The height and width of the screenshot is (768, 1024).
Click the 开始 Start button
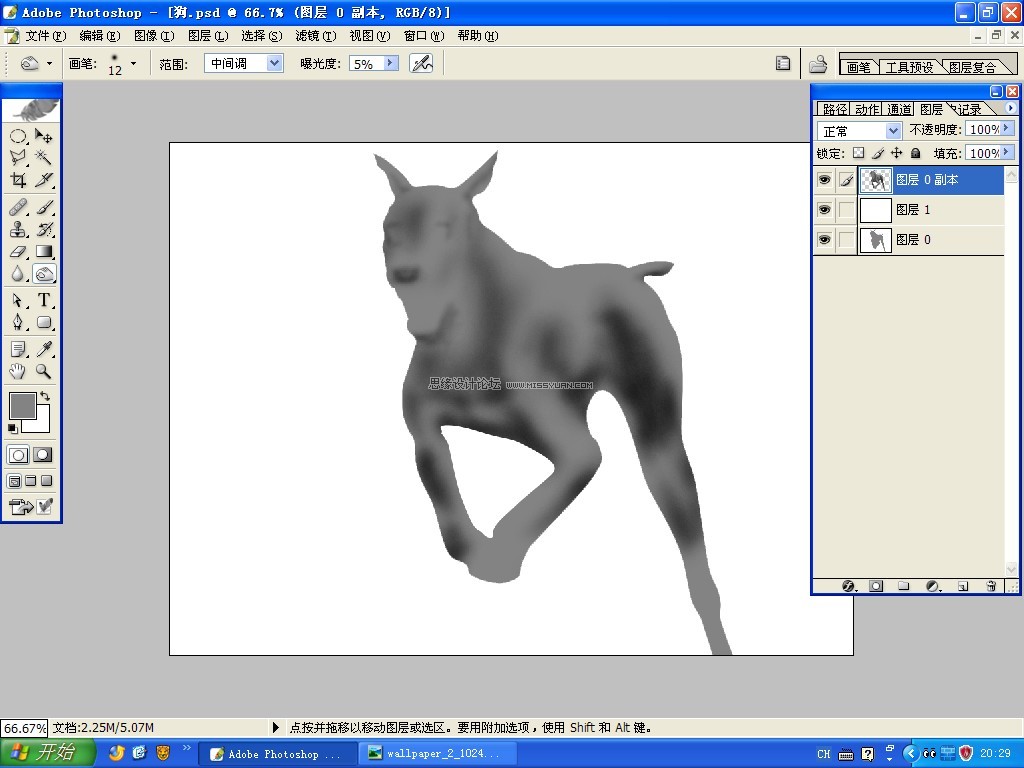point(46,753)
